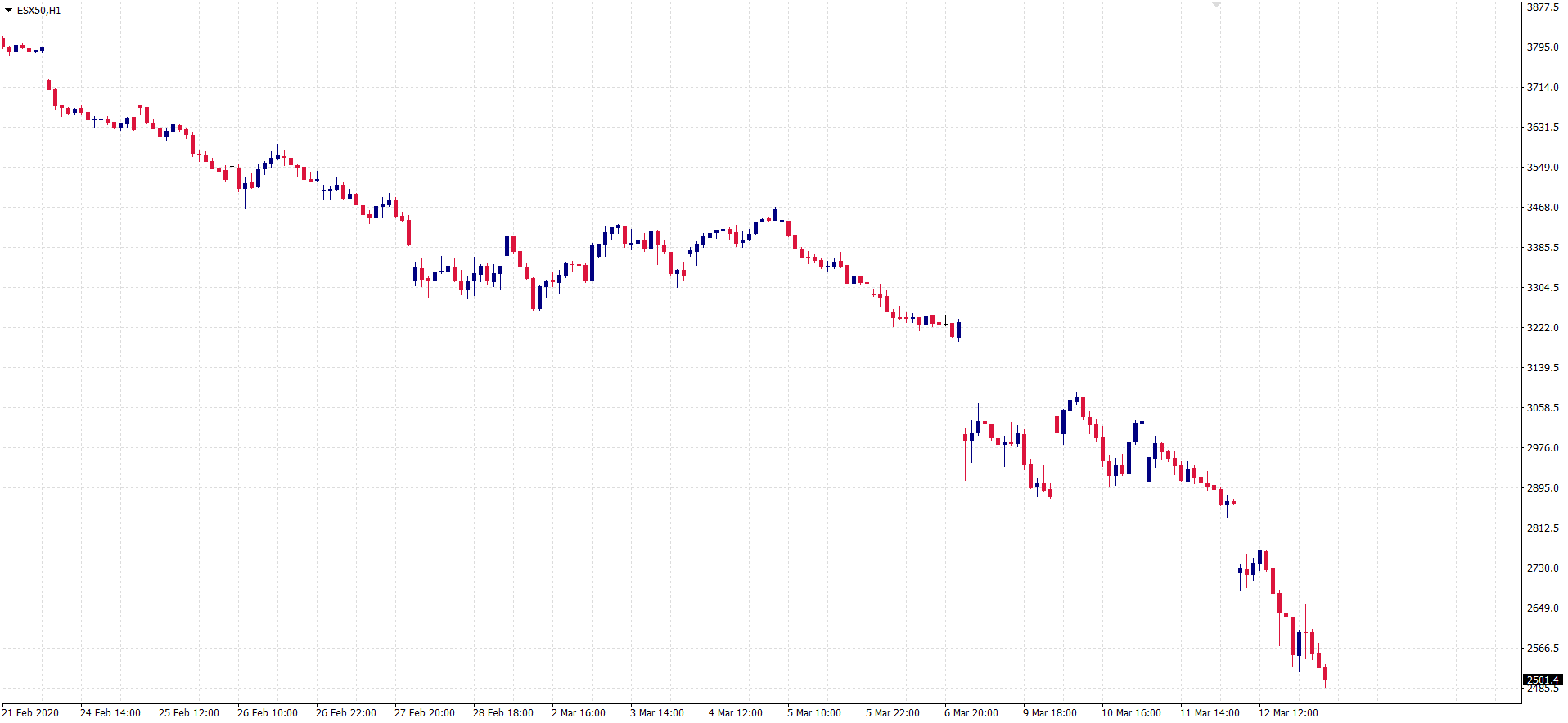1568x723 pixels.
Task: Click the 3631.5 price axis label
Action: (x=1543, y=128)
